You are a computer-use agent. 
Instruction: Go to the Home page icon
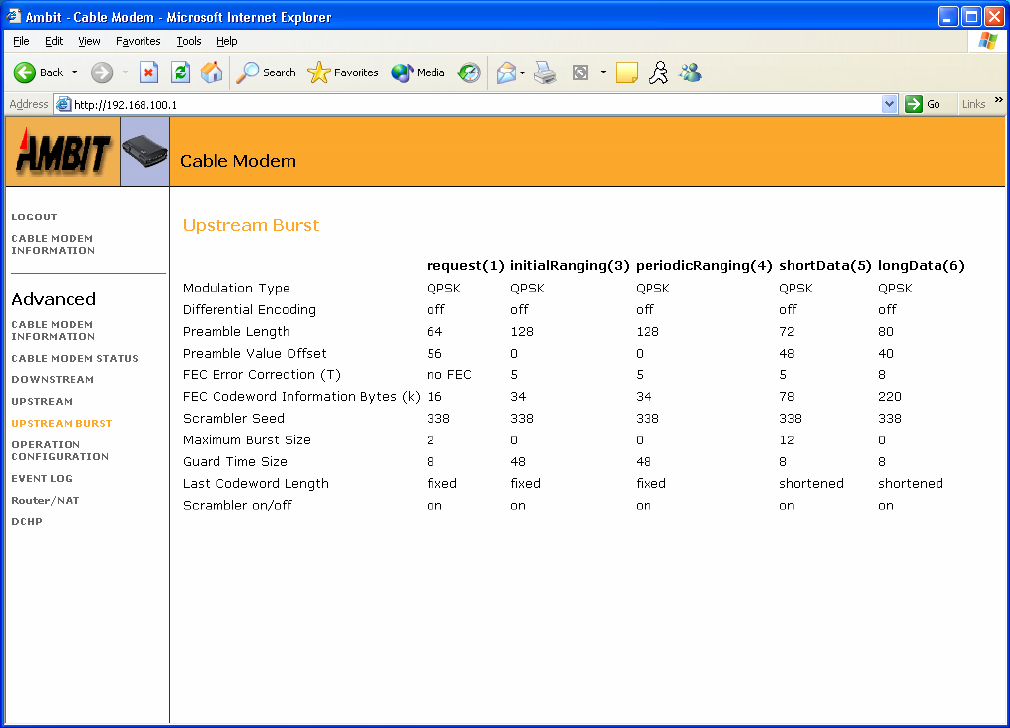tap(211, 72)
